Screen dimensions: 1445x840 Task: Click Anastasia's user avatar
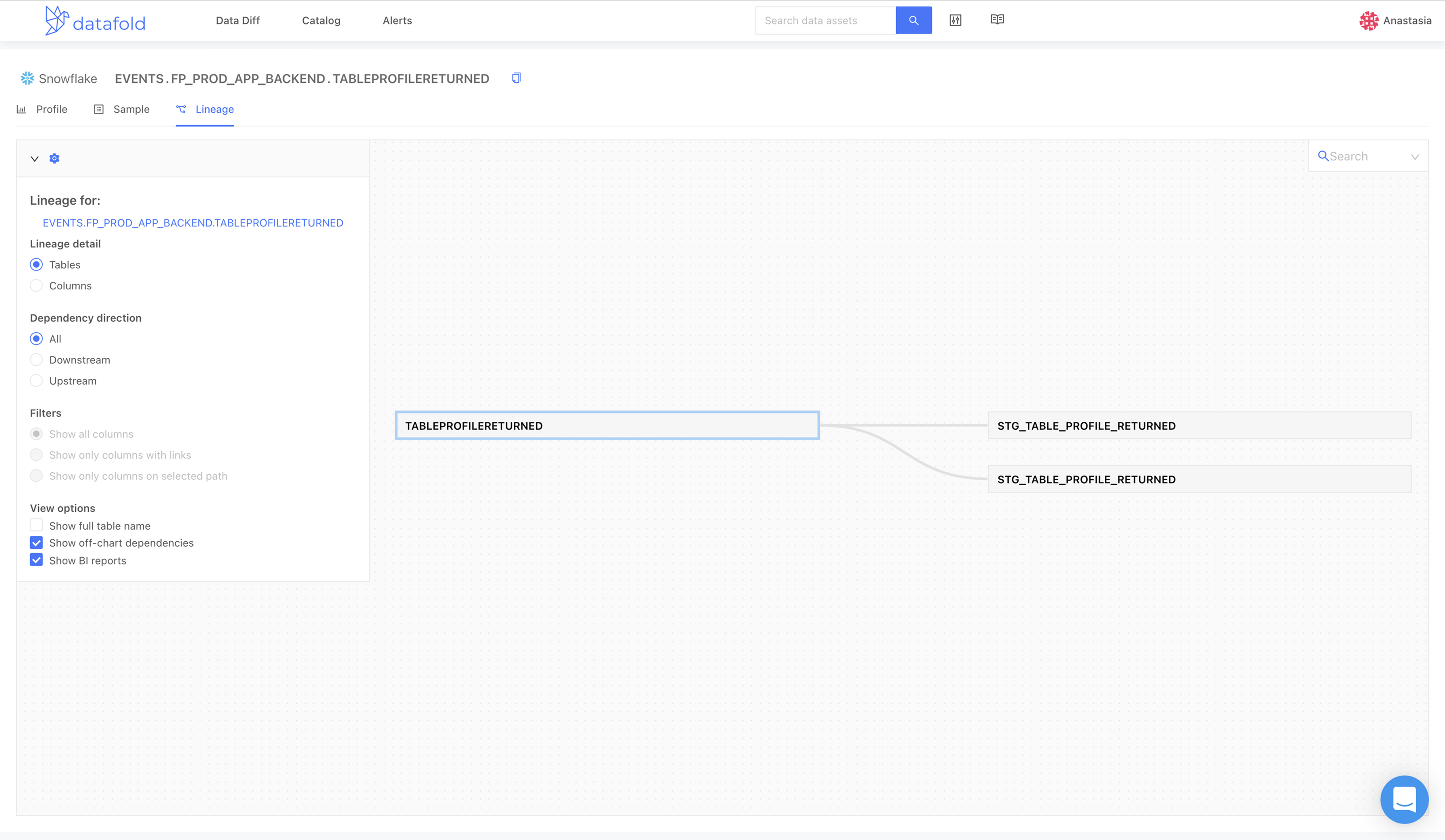(1369, 21)
